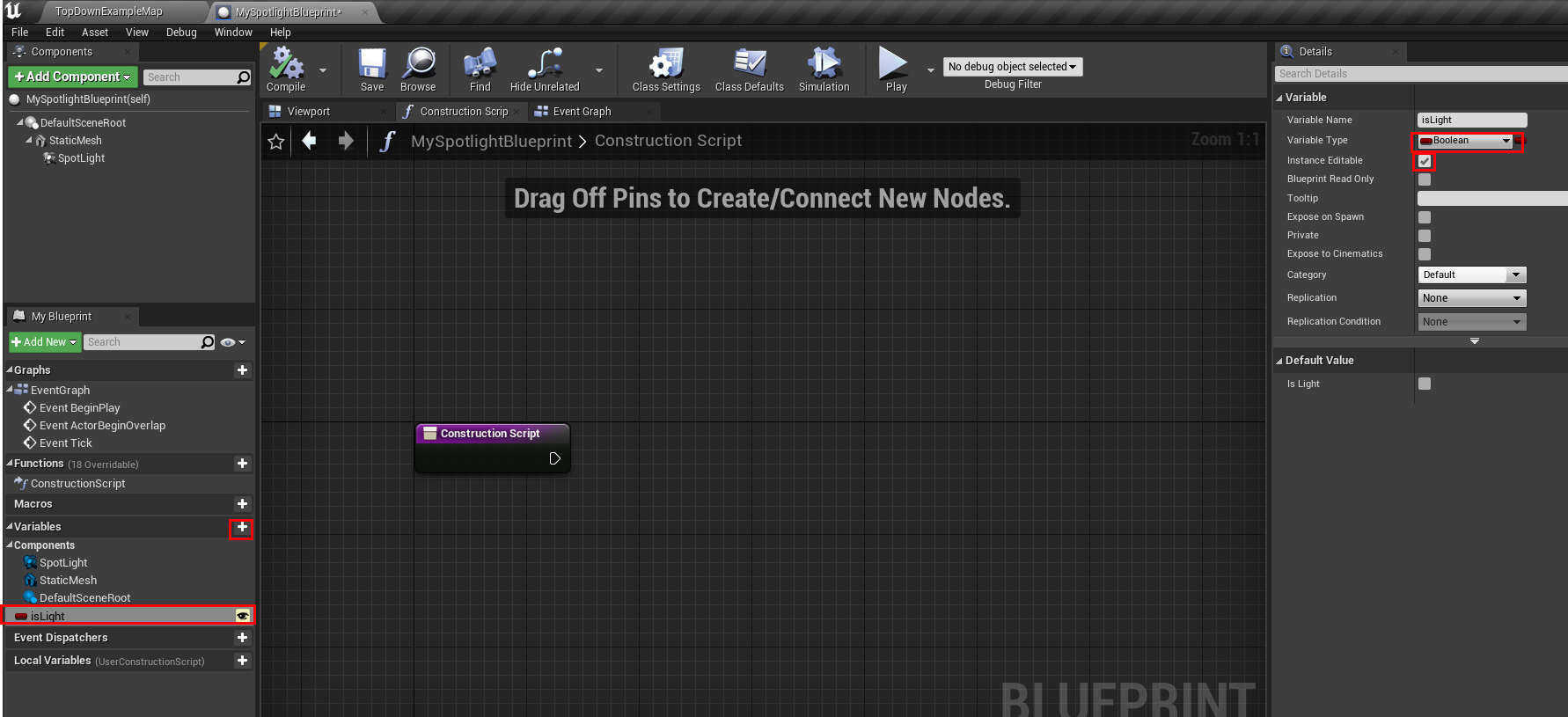Play the level
The height and width of the screenshot is (717, 1568).
point(896,70)
